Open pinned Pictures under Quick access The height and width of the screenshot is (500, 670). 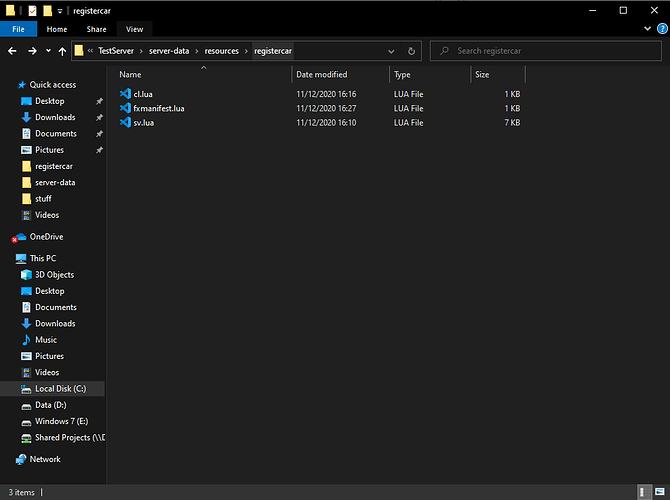[50, 150]
